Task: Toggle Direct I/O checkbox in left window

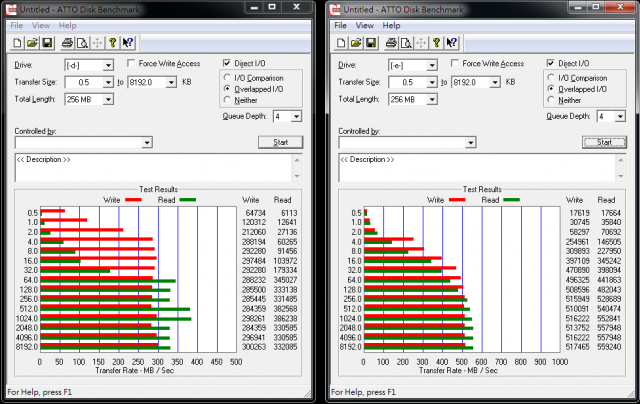Action: coord(227,63)
